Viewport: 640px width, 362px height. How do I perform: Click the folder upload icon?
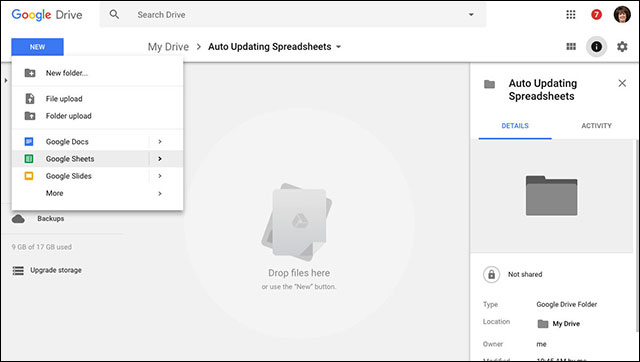click(30, 116)
